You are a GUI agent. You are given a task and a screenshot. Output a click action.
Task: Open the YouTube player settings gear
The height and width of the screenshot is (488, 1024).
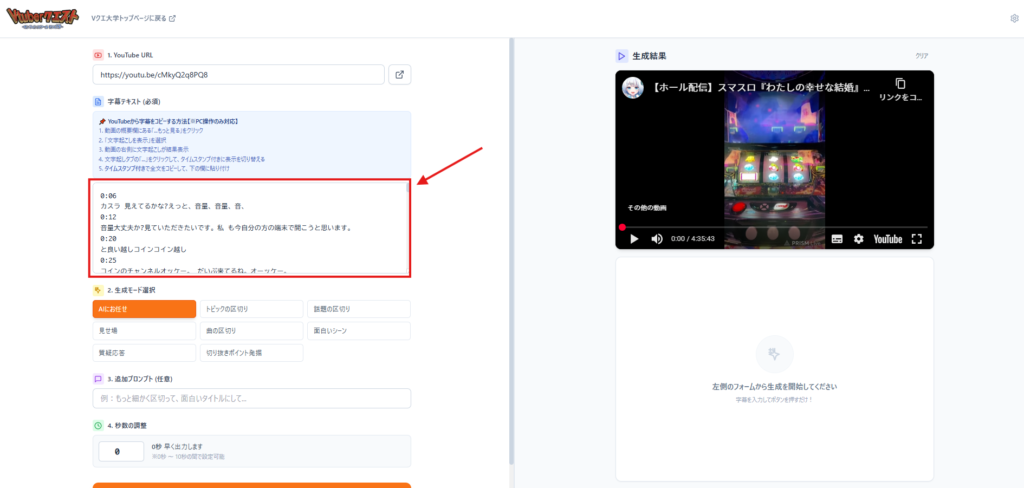point(859,239)
